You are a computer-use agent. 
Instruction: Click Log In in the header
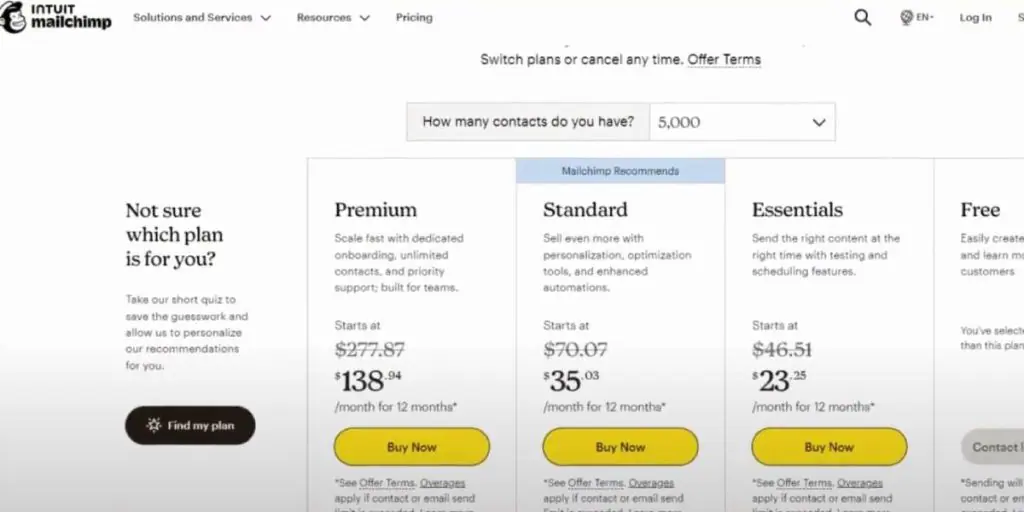click(x=975, y=18)
